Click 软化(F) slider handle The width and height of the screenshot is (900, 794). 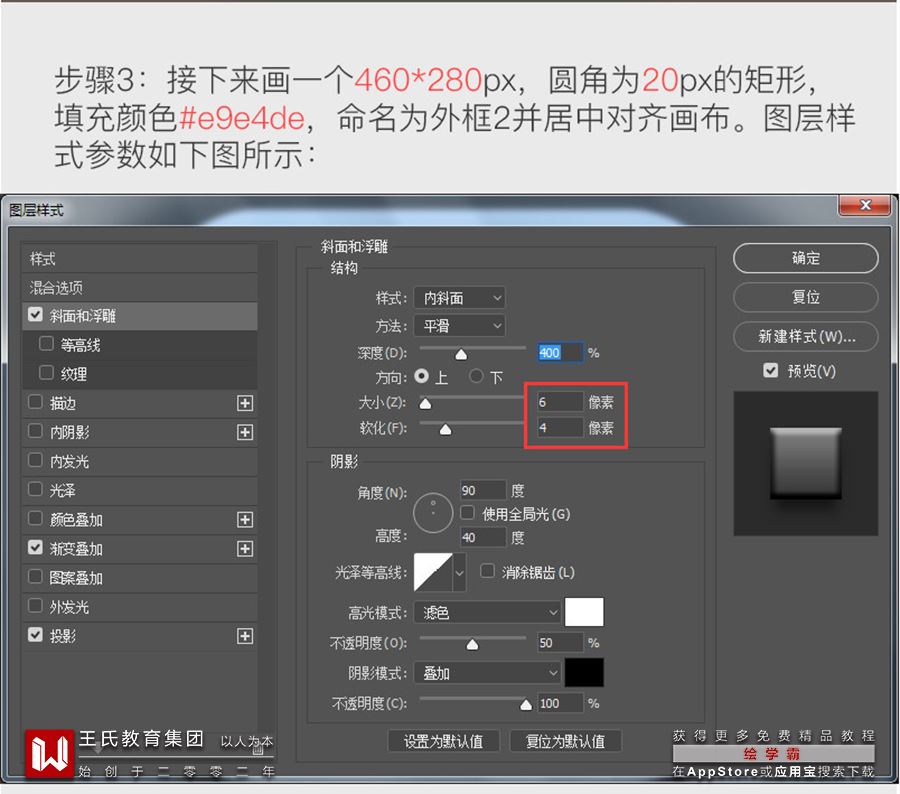pos(445,429)
